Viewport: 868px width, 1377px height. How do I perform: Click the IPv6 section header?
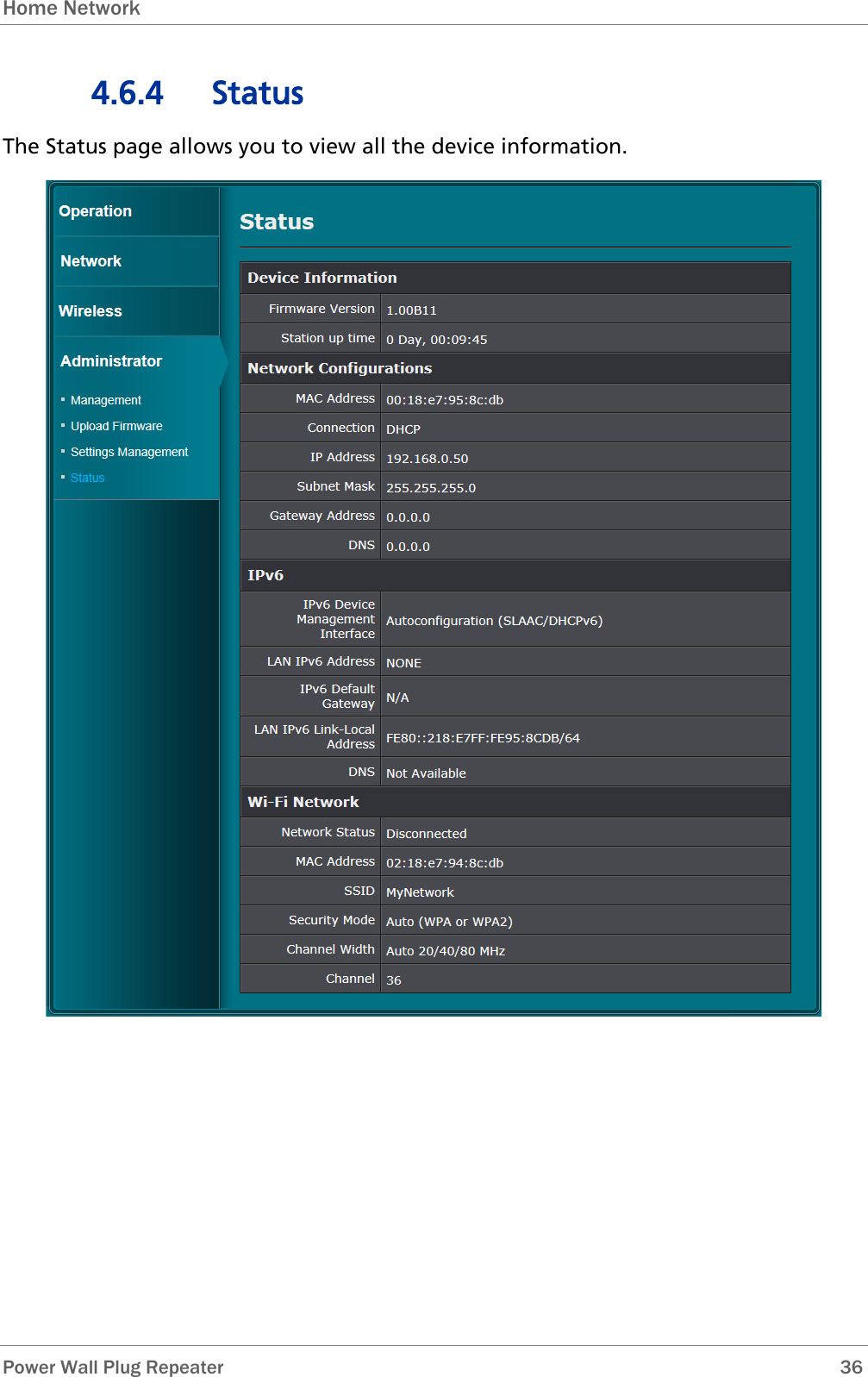point(515,575)
